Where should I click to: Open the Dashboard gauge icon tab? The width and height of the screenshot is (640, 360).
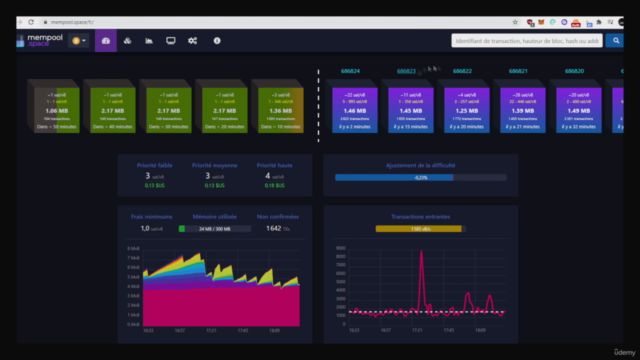point(106,41)
